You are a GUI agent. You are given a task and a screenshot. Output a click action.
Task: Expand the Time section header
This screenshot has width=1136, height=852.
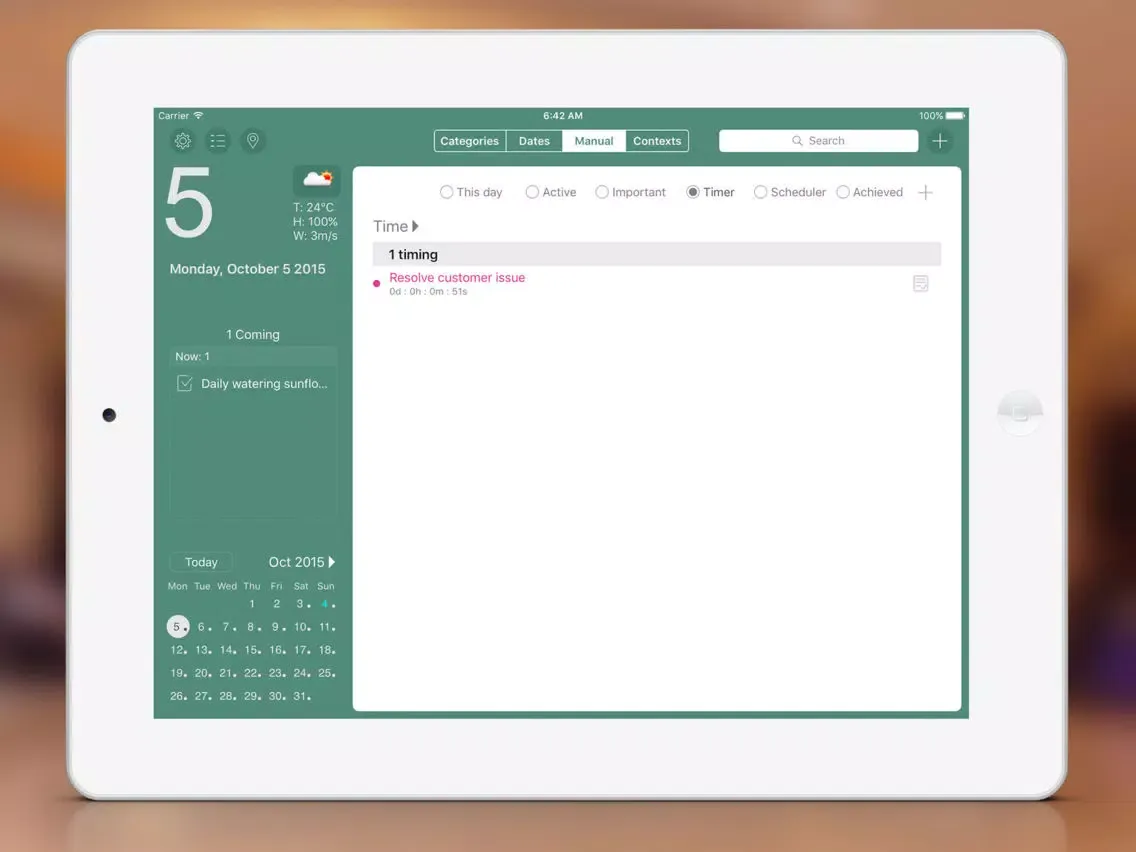(x=413, y=226)
